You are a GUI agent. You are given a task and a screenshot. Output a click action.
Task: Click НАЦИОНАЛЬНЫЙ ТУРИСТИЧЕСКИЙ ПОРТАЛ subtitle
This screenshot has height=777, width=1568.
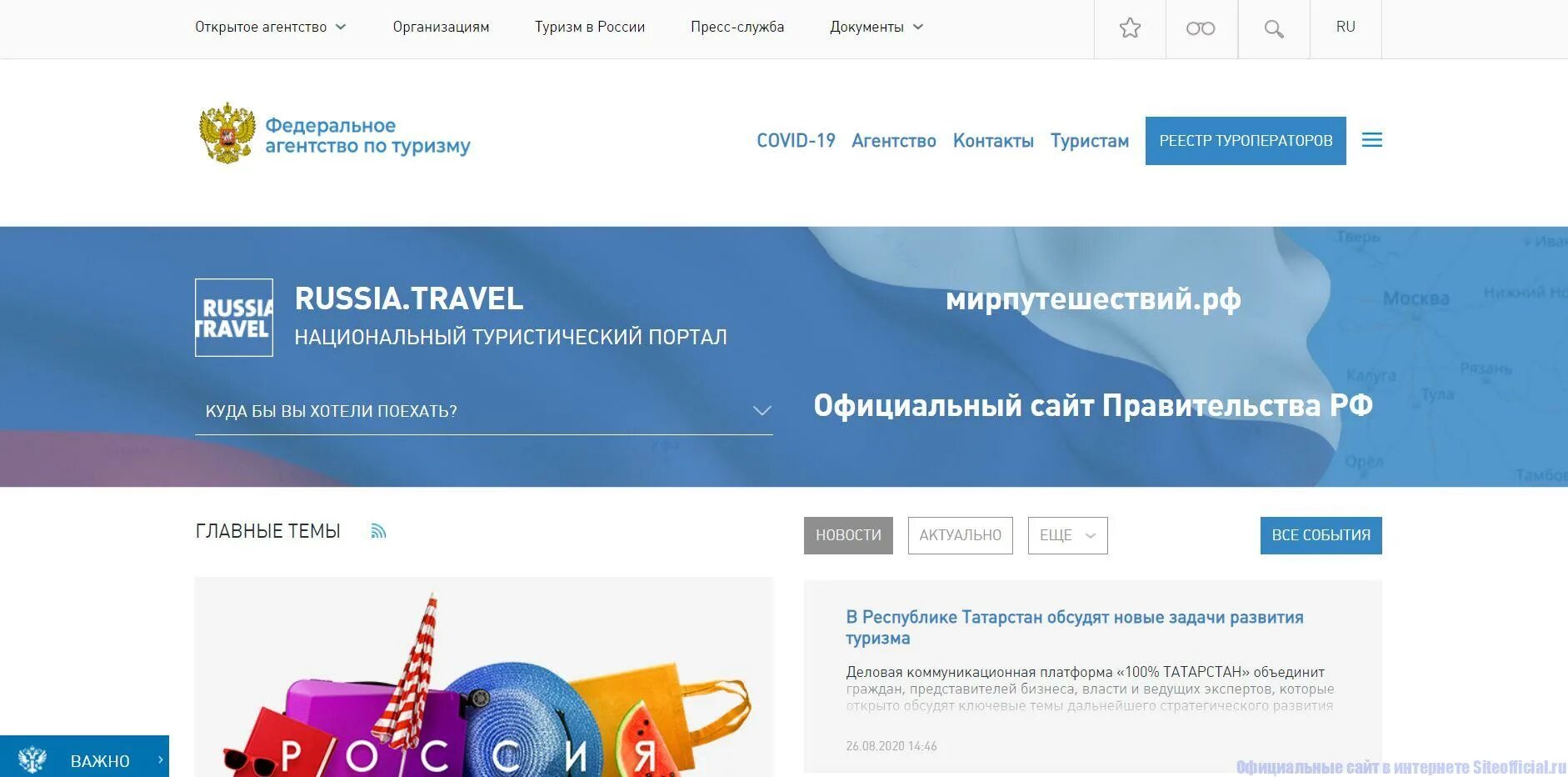tap(511, 337)
